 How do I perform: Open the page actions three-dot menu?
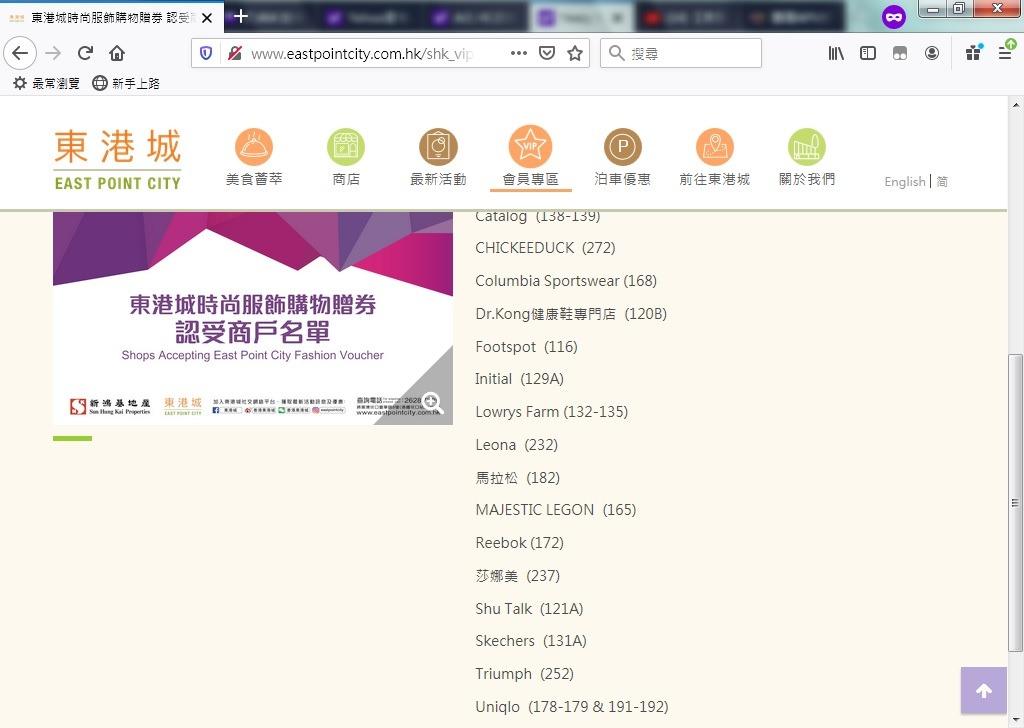click(519, 53)
